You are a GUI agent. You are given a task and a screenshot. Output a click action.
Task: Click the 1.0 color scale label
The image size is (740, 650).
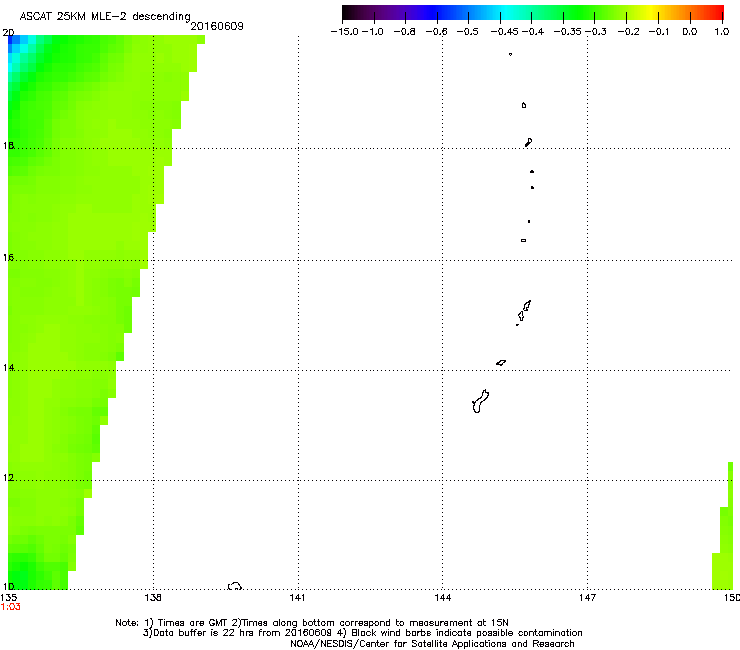coord(722,32)
